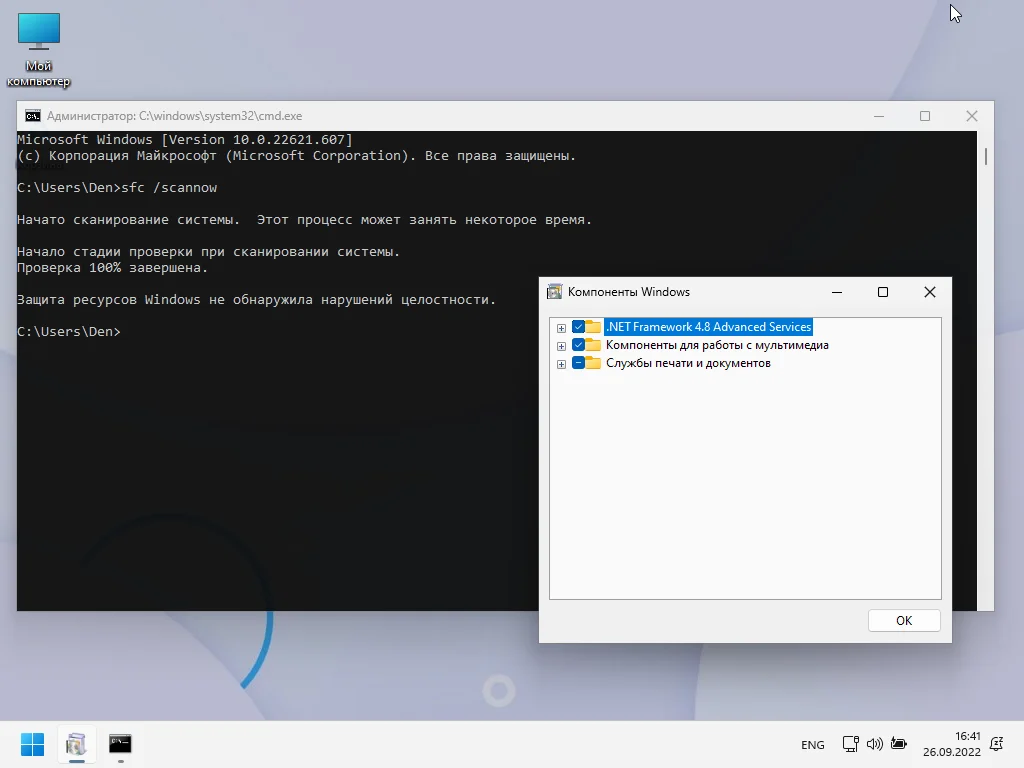Close the cmd.exe window

pos(972,116)
